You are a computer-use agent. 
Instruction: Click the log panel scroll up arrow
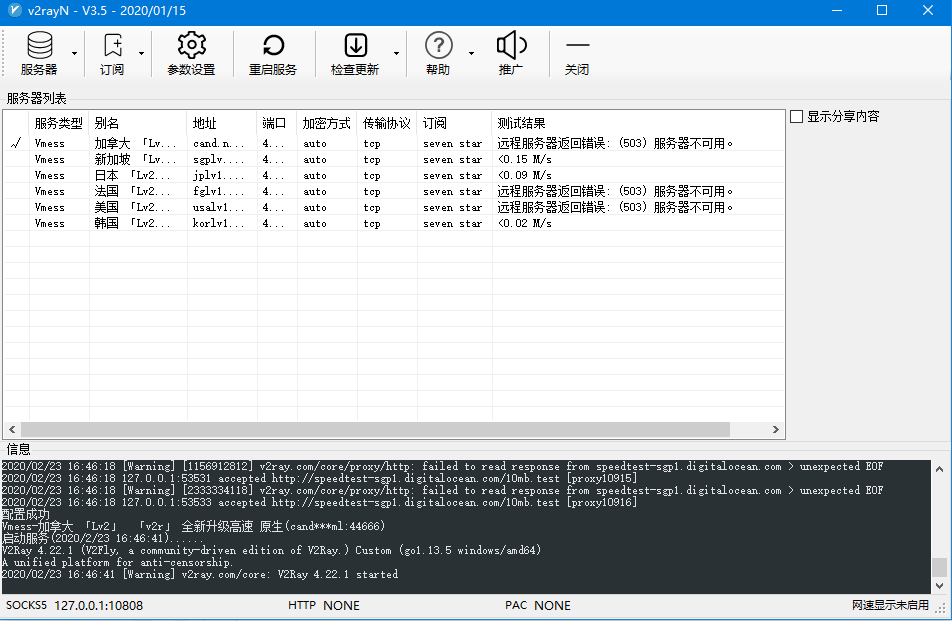click(x=939, y=469)
